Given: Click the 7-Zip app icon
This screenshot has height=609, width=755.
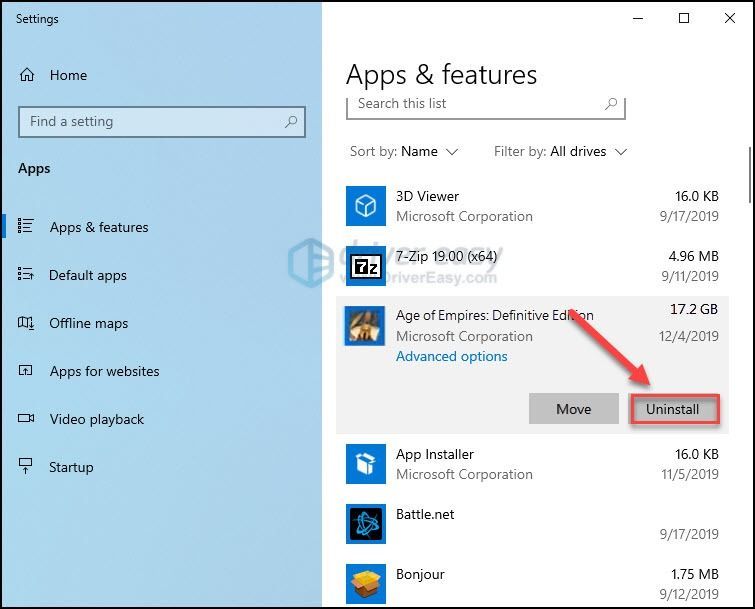Looking at the screenshot, I should pos(366,266).
